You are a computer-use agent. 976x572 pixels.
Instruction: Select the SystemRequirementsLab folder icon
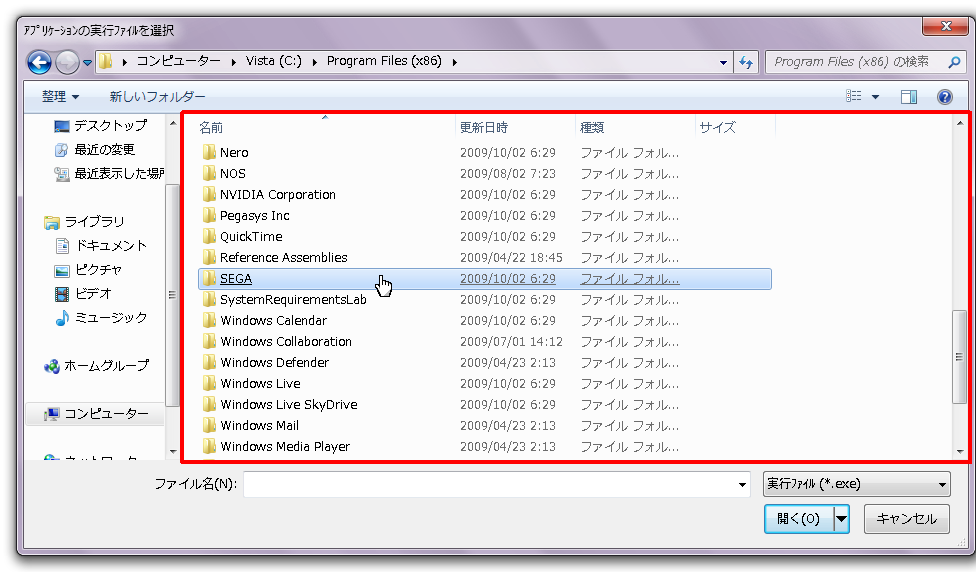pos(209,299)
